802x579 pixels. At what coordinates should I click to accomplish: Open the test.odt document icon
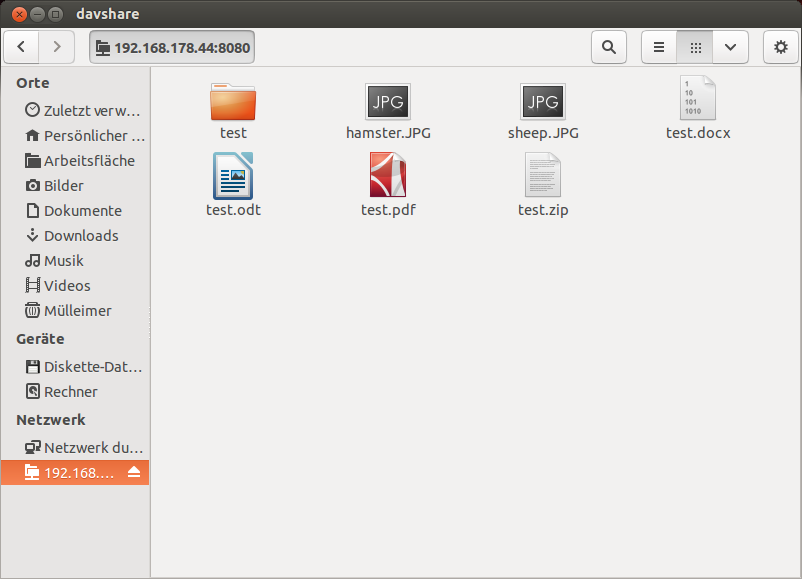coord(233,177)
